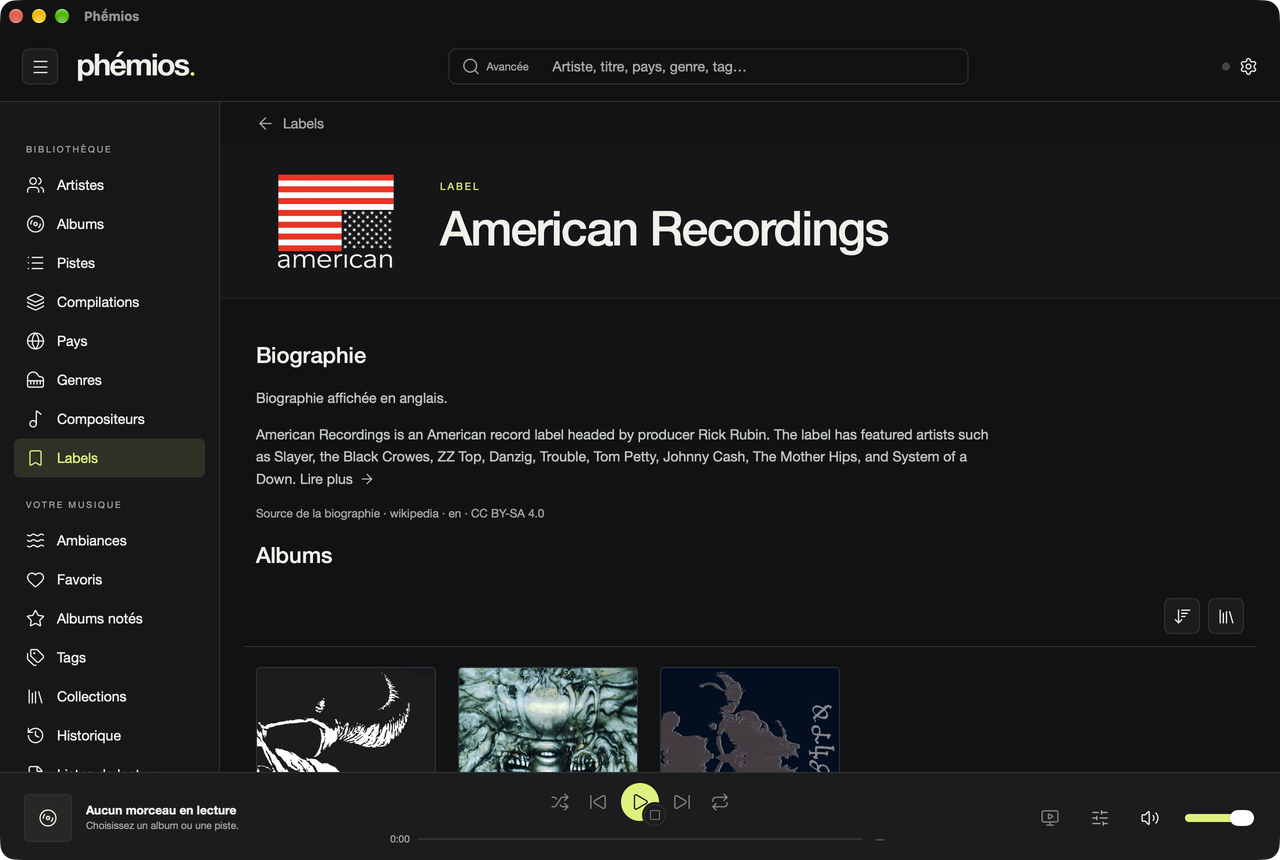Open Albums in the sidebar
Image resolution: width=1280 pixels, height=860 pixels.
(x=110, y=224)
